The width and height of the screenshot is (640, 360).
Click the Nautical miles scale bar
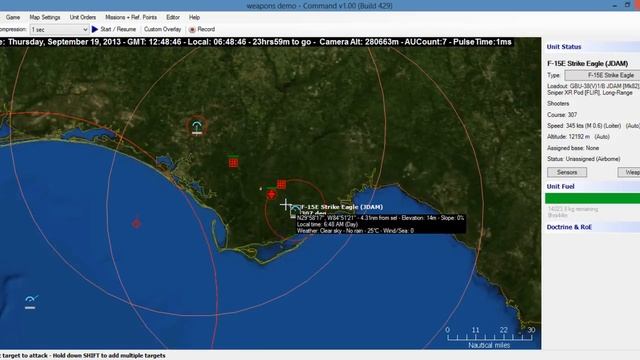pos(489,338)
